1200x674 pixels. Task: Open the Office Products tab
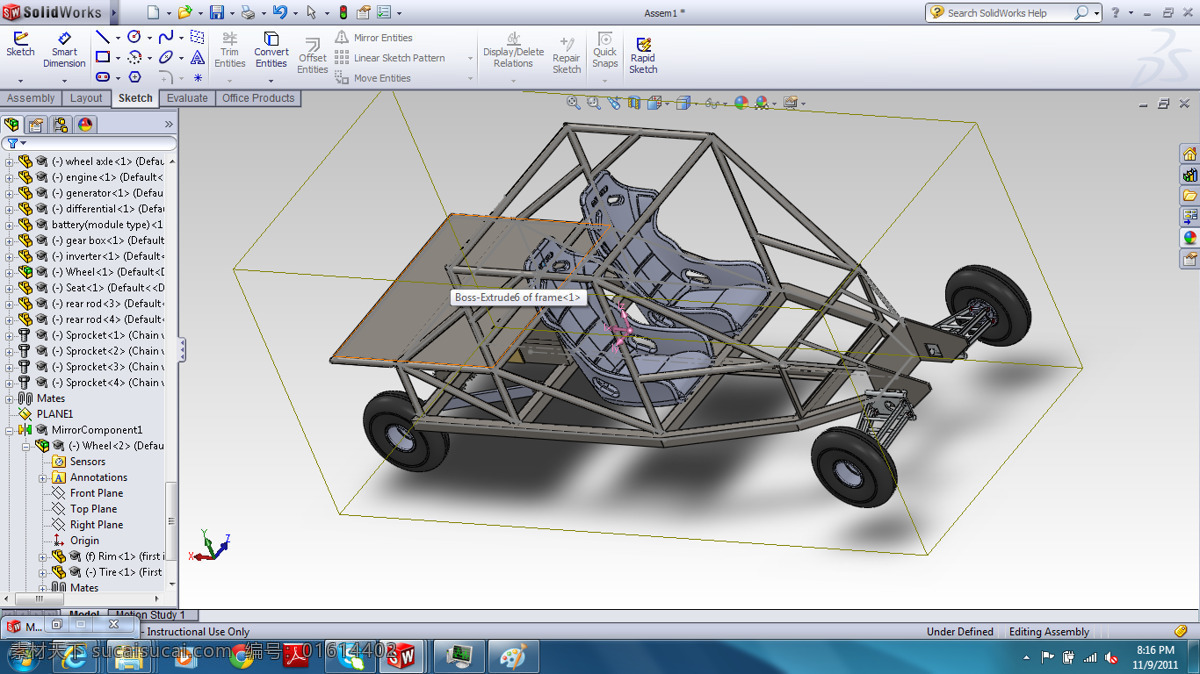258,98
